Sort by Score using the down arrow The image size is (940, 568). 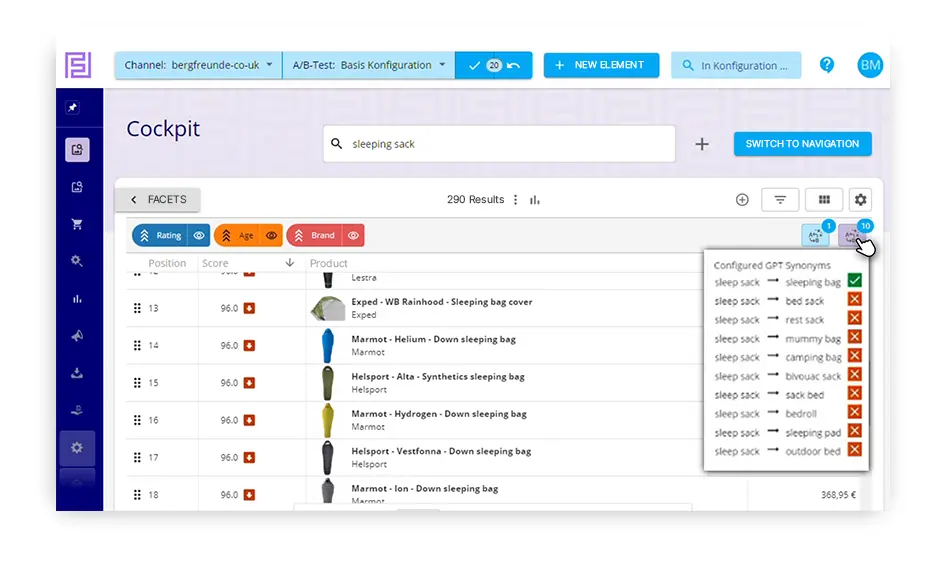tap(290, 263)
